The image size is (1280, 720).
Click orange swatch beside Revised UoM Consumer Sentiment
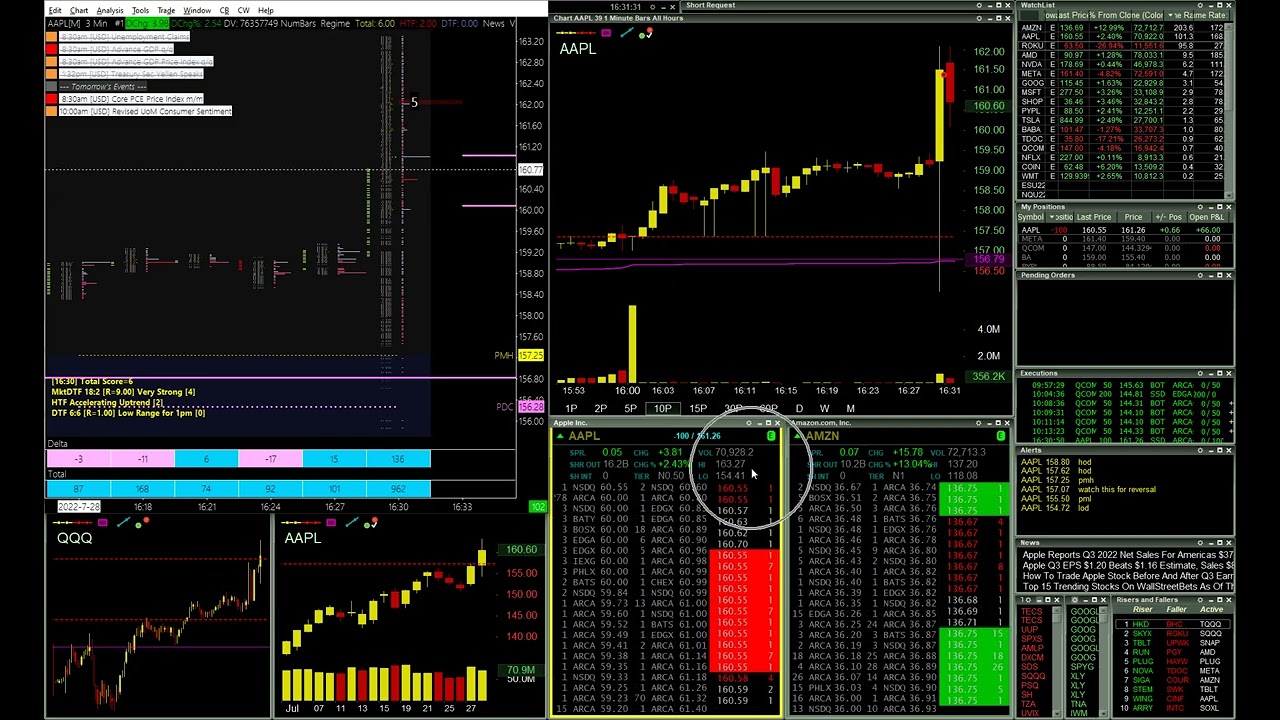click(x=52, y=111)
